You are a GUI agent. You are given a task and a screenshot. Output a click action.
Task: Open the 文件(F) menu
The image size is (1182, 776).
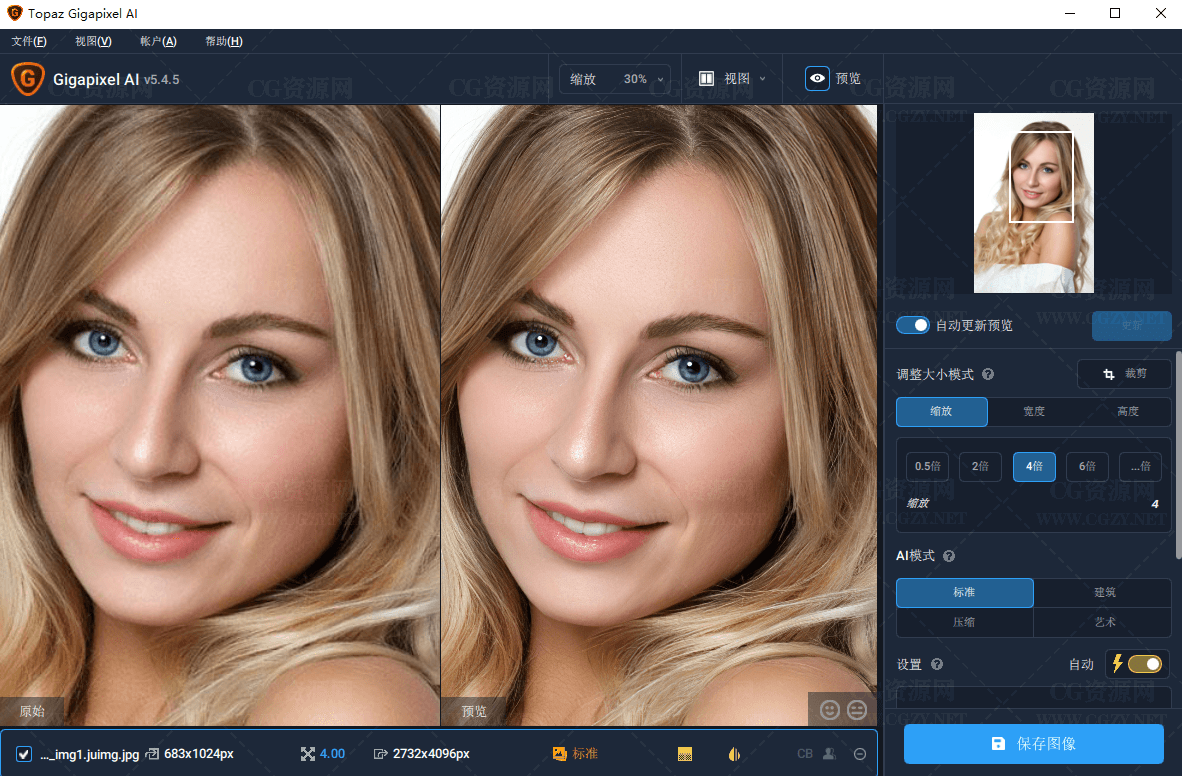[29, 41]
